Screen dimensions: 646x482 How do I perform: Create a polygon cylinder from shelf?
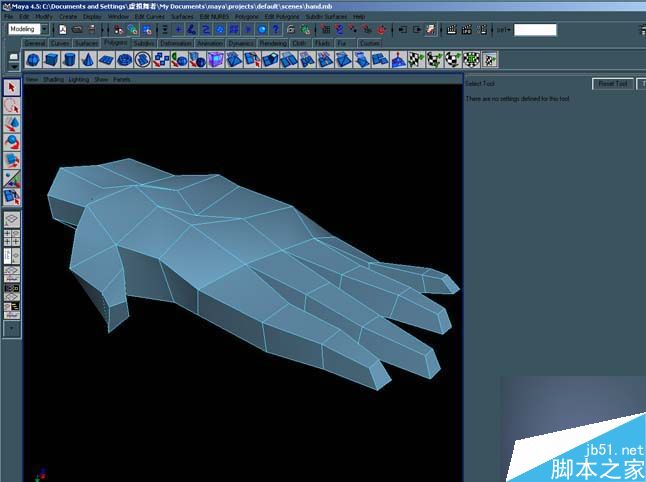coord(69,59)
